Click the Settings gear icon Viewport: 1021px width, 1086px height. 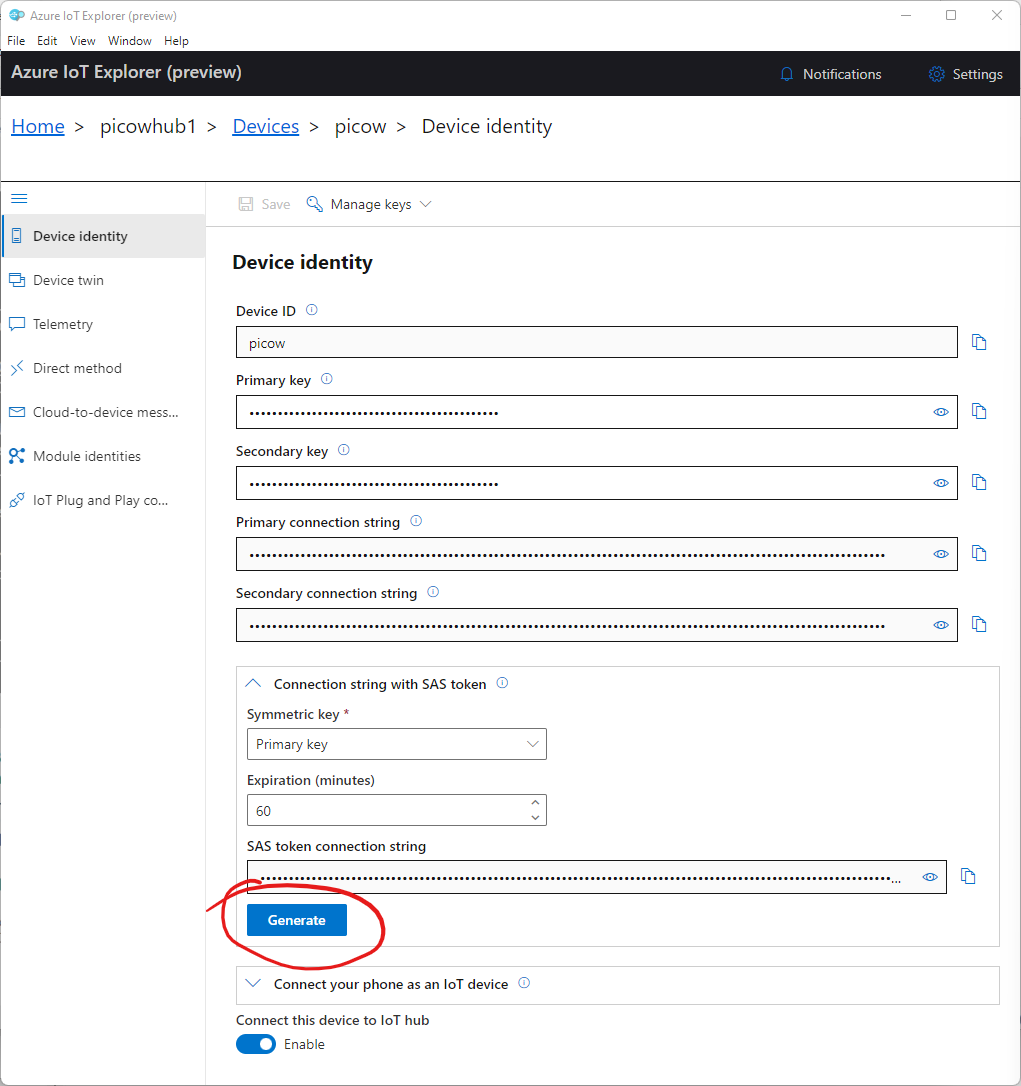tap(936, 74)
